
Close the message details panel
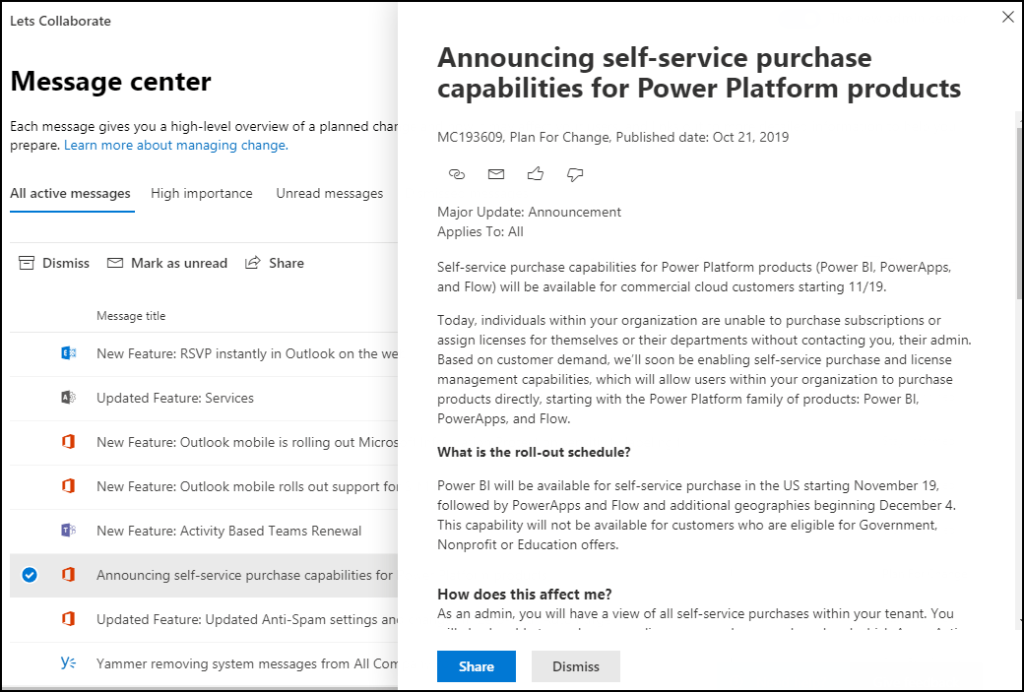click(x=1007, y=17)
